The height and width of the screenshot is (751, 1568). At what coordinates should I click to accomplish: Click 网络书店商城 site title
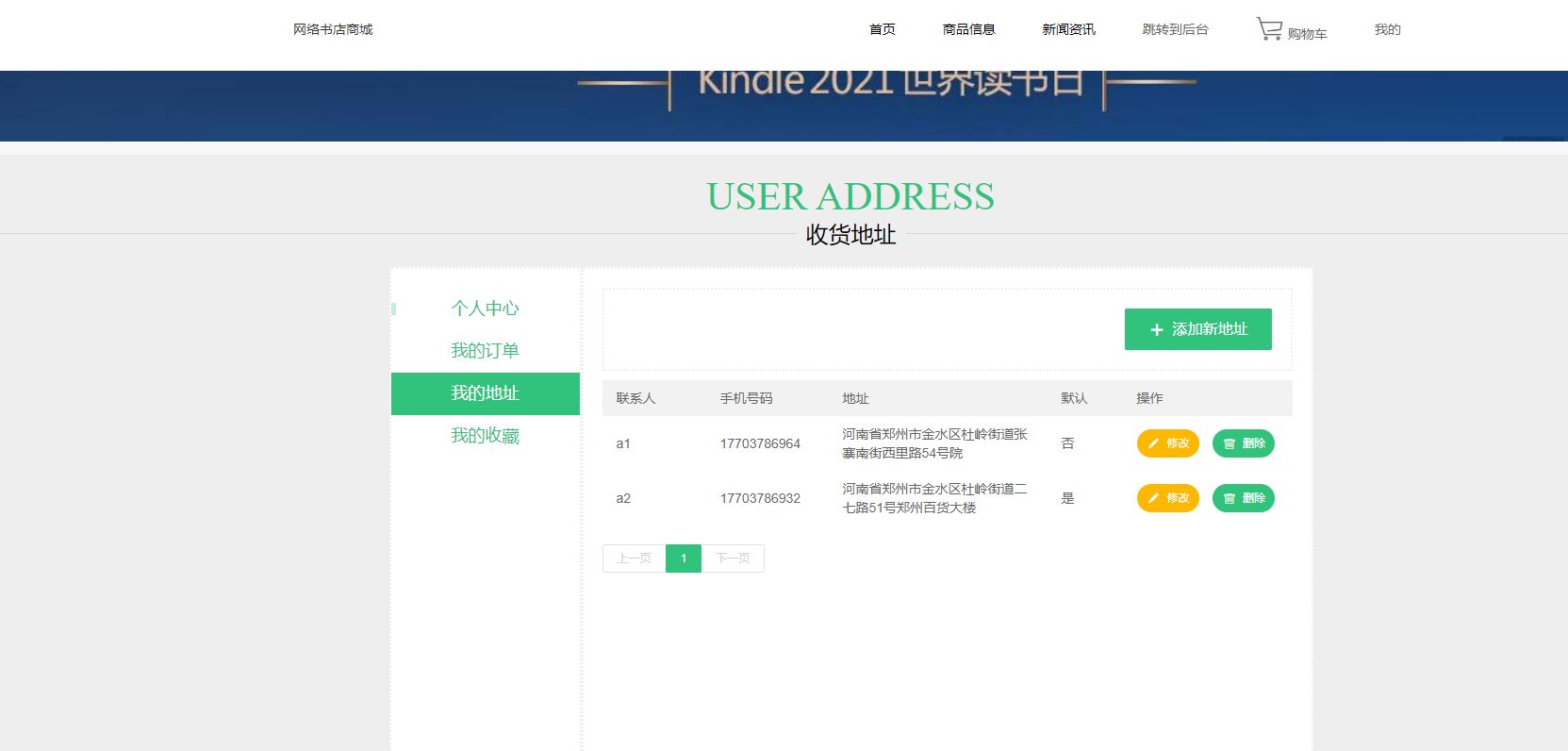[x=333, y=29]
